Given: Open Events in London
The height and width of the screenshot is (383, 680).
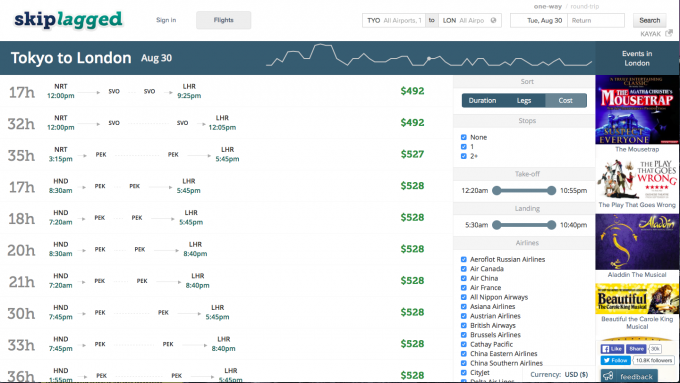Looking at the screenshot, I should click(x=637, y=58).
